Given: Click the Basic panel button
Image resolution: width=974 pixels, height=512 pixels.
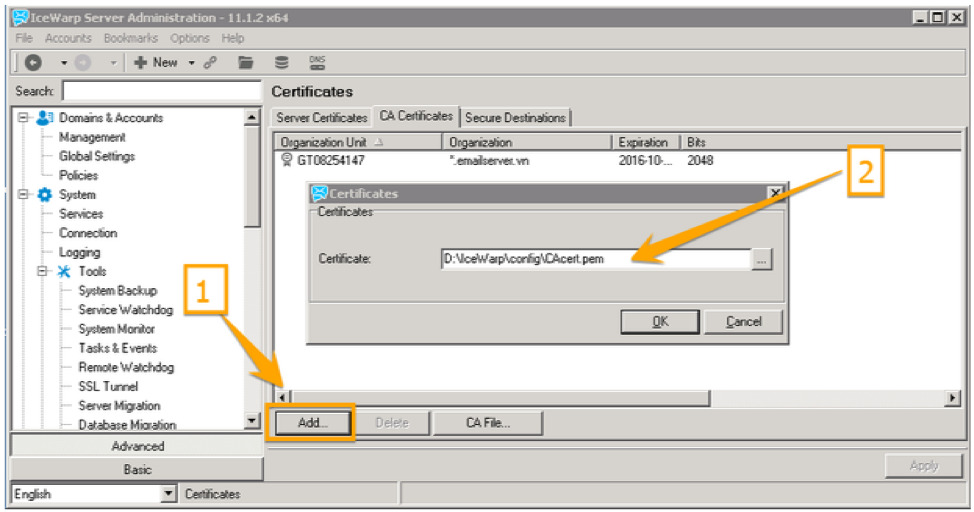Looking at the screenshot, I should click(137, 470).
